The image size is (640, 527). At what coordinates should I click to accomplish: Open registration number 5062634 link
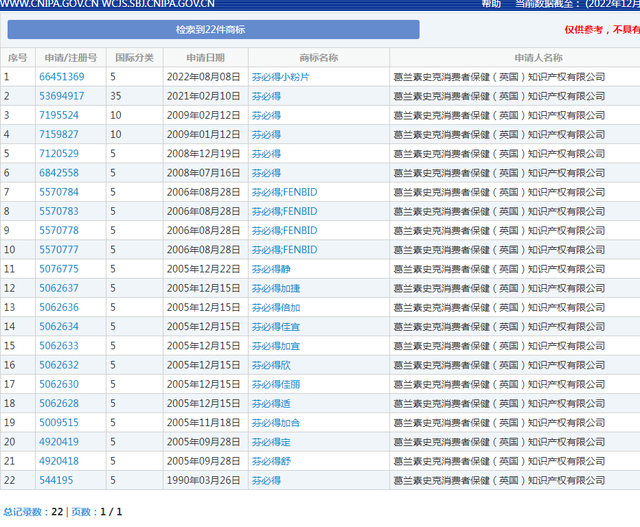coord(59,326)
